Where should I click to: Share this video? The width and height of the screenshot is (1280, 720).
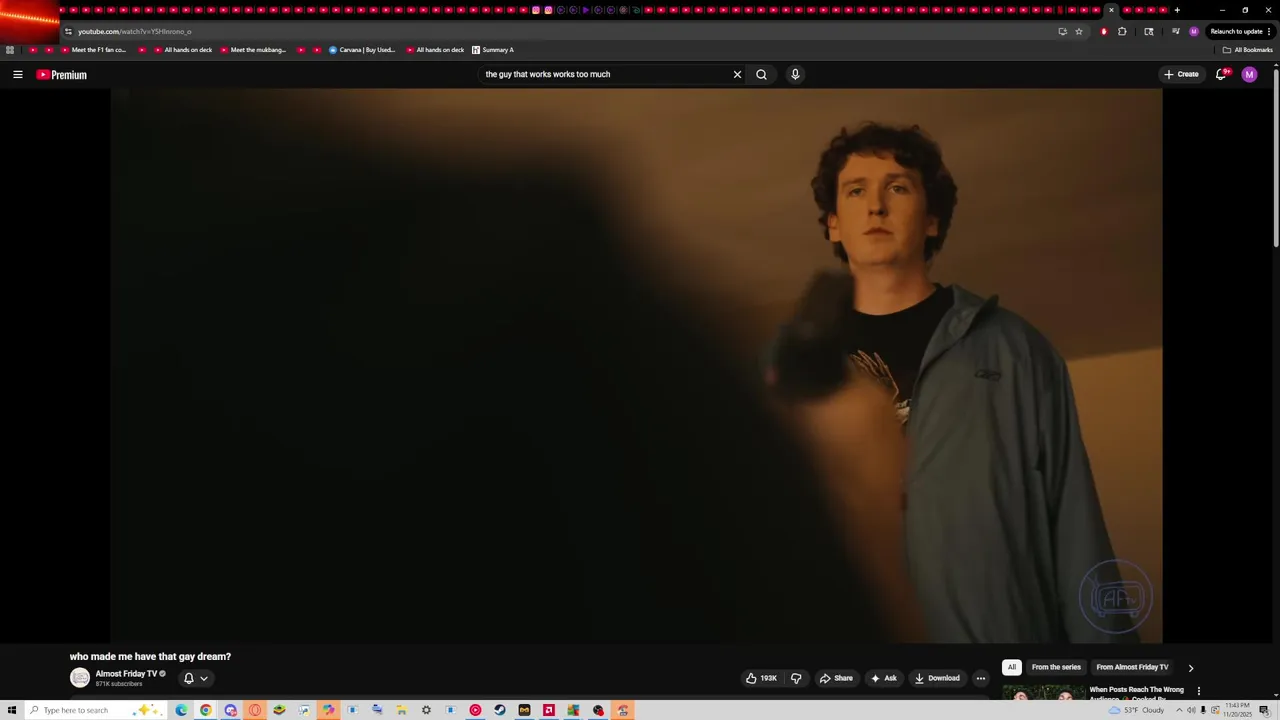point(836,678)
